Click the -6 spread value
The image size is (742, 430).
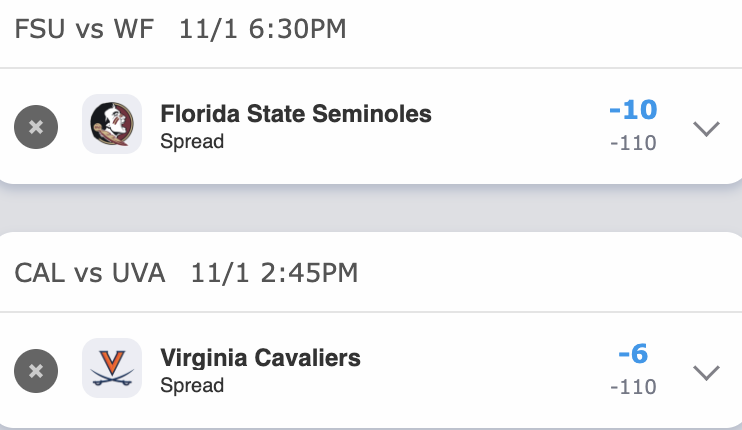(633, 354)
